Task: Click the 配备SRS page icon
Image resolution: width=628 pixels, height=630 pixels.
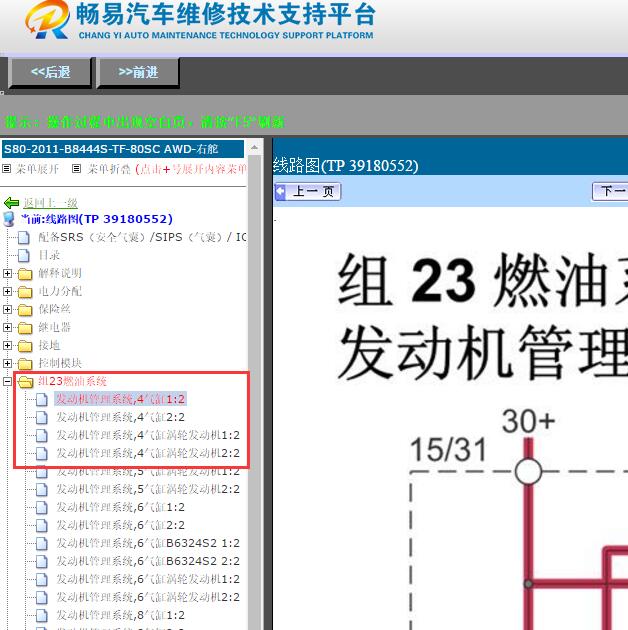Action: (x=24, y=237)
